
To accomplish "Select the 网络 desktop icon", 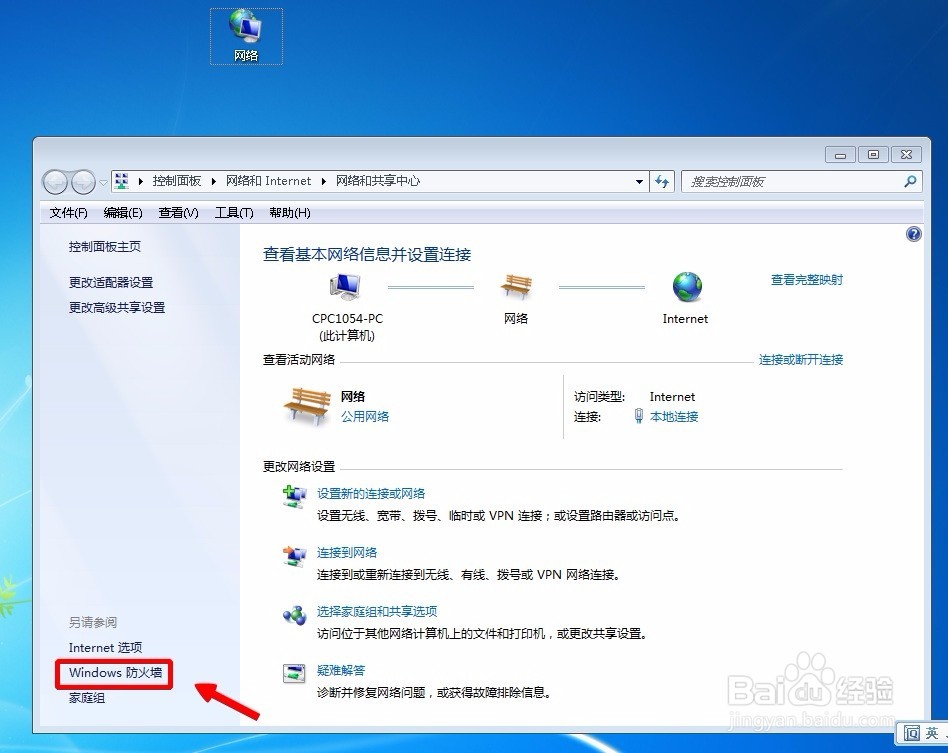I will 246,36.
